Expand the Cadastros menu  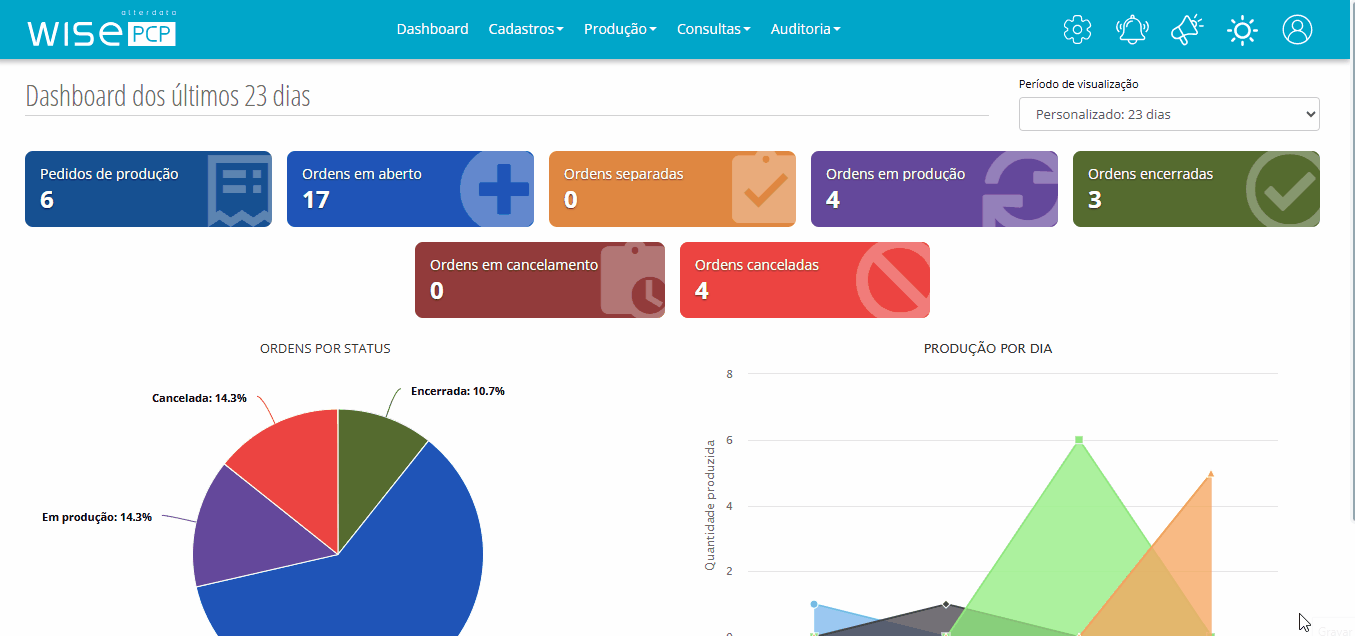pos(526,29)
